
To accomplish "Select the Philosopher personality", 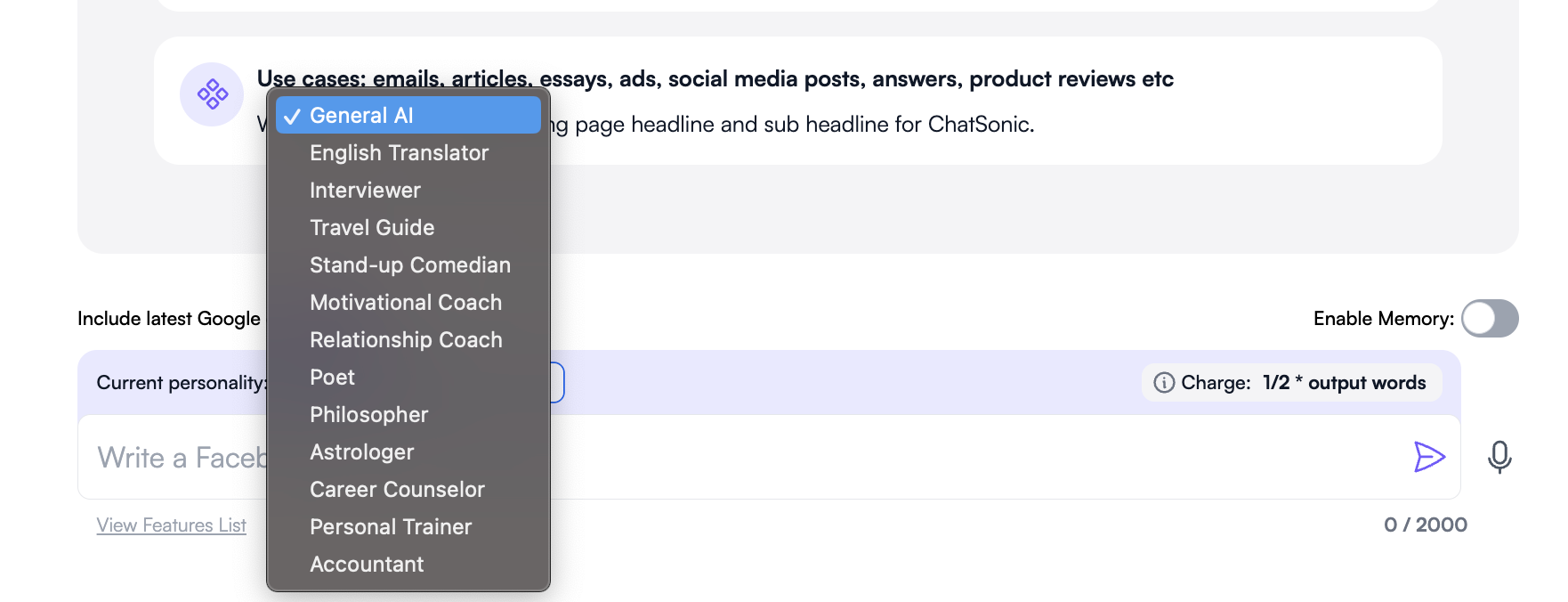I will (368, 414).
